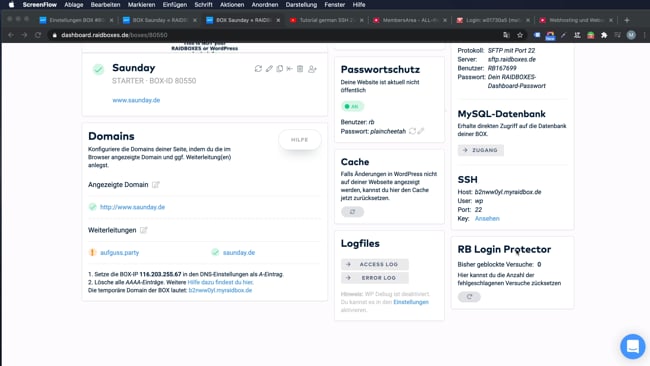Click 'Hilfe dazu findest du hier' link

(220, 282)
